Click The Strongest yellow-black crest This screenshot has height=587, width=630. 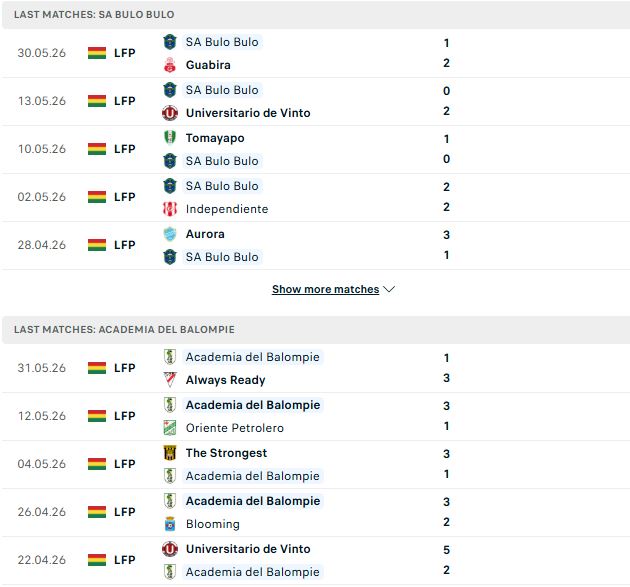point(170,453)
